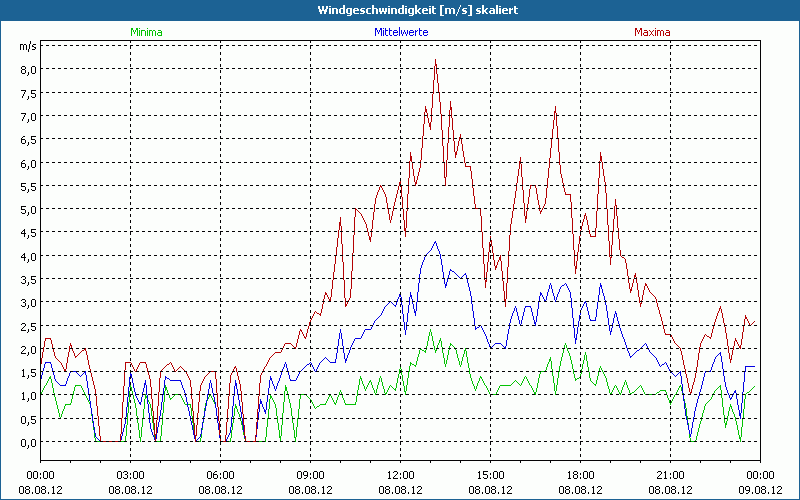Click the 08.08.12 date beneath 12:00

[401, 490]
